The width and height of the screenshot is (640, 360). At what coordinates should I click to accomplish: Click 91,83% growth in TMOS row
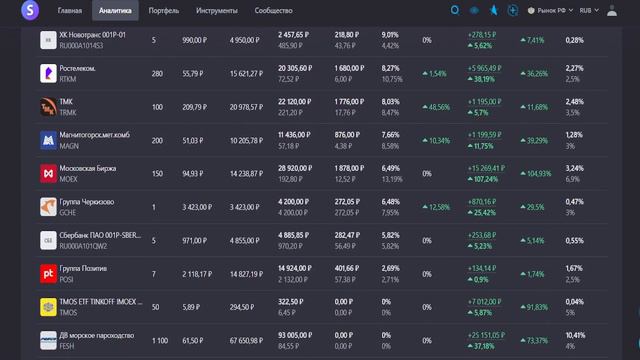point(534,307)
